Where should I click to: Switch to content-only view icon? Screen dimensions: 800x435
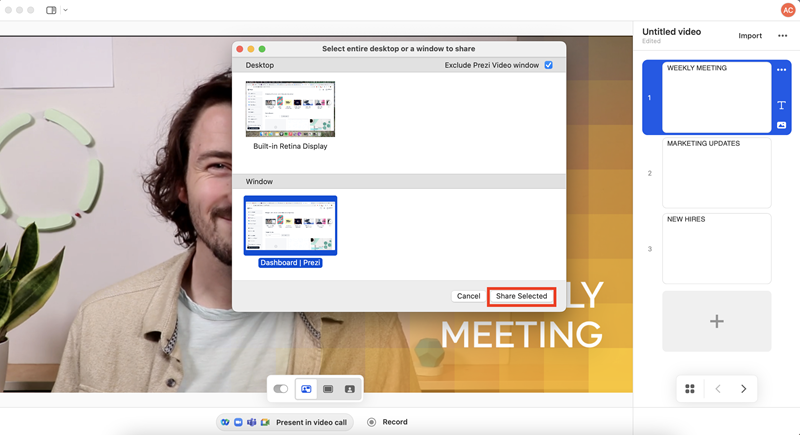click(x=328, y=389)
